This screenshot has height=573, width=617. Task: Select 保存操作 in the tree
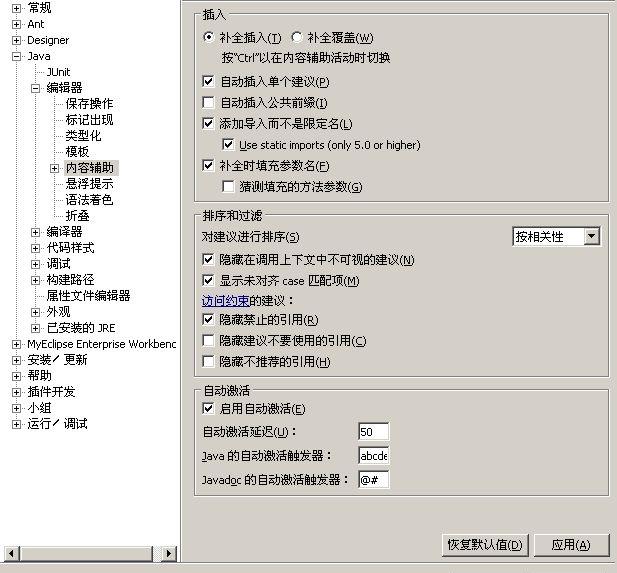click(89, 104)
